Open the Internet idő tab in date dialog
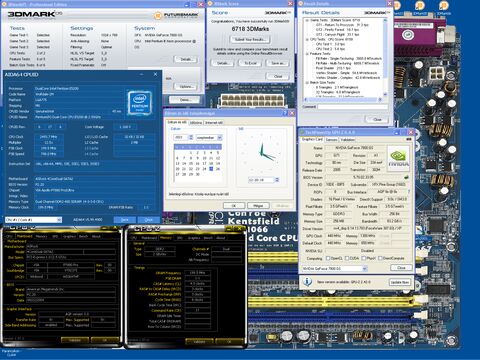The image size is (480, 360). click(214, 123)
